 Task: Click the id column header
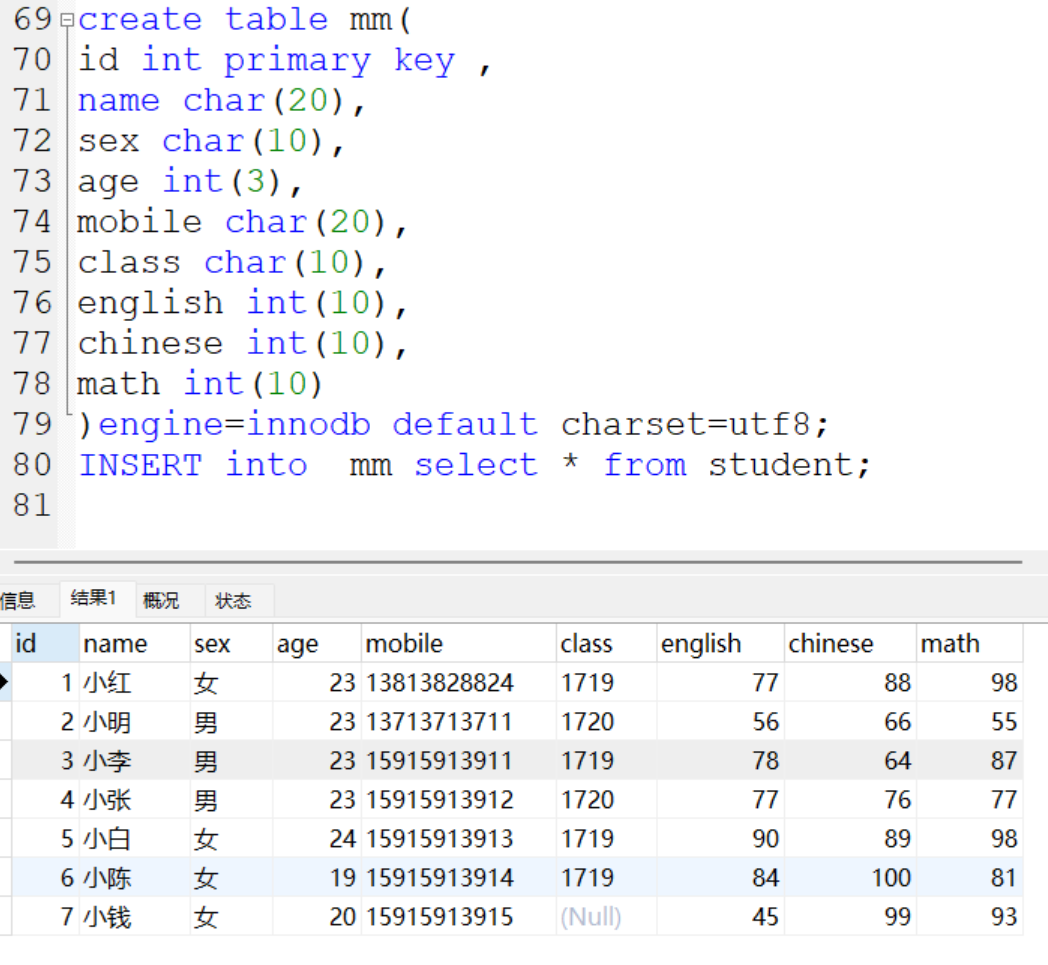tap(45, 643)
